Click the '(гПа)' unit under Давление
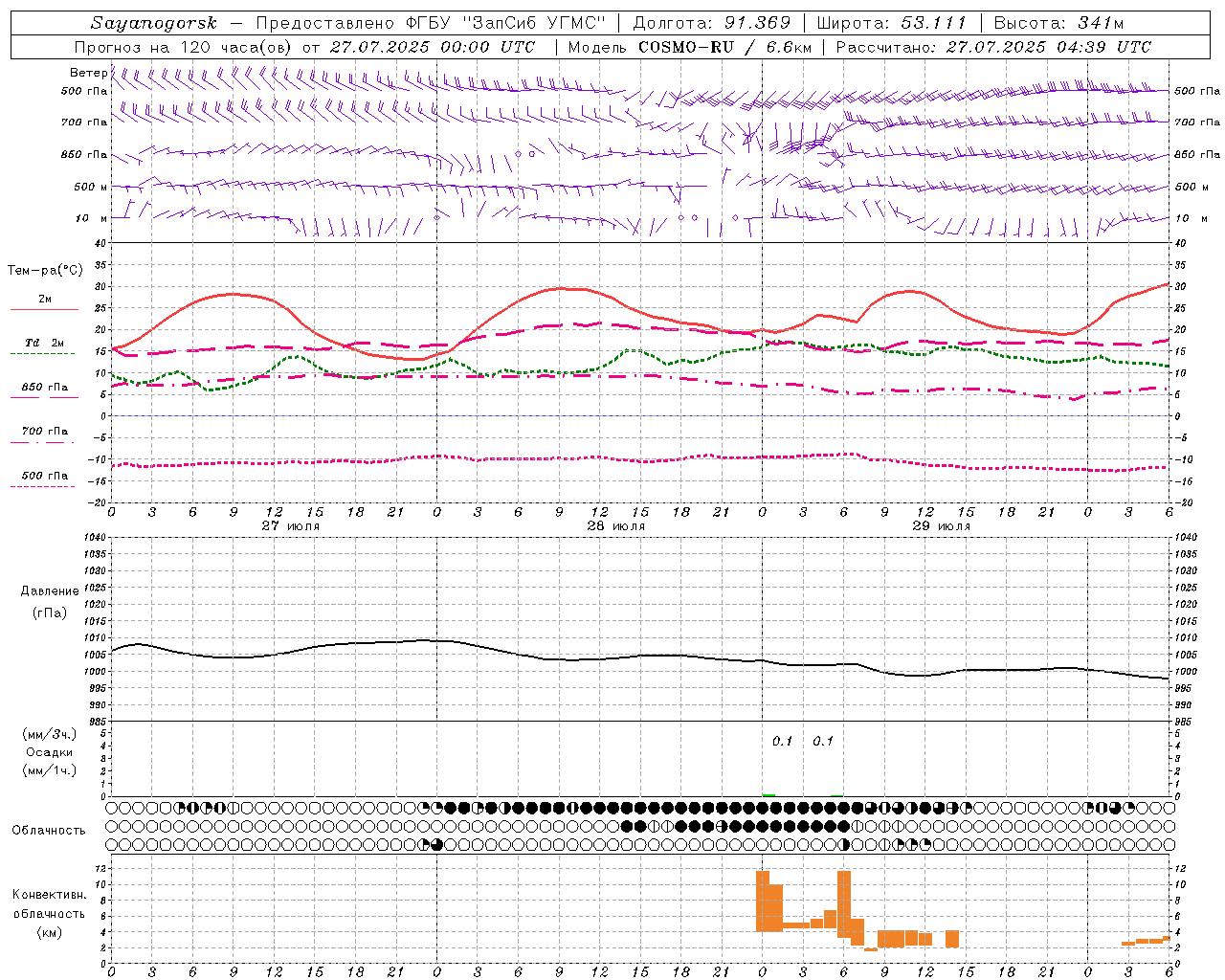Screen dimensions: 1225x980 tap(50, 612)
